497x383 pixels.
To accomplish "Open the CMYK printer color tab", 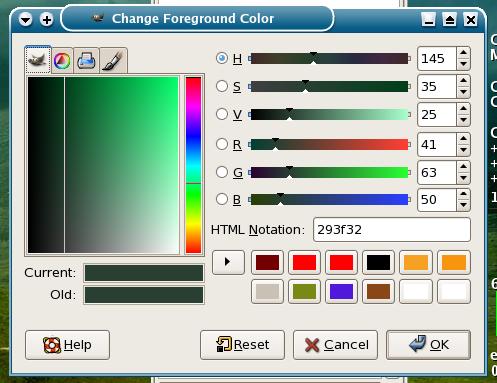I will [86, 61].
